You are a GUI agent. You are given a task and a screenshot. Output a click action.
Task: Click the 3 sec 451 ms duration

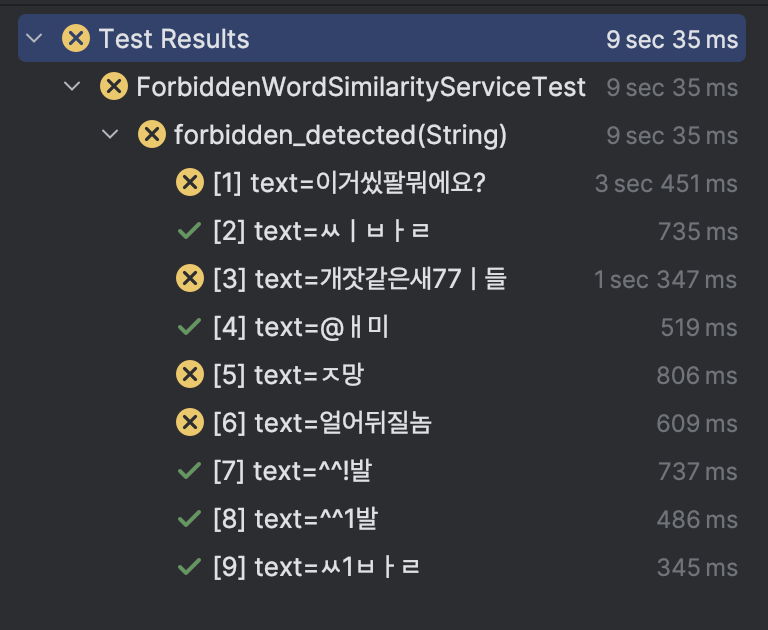click(x=666, y=184)
